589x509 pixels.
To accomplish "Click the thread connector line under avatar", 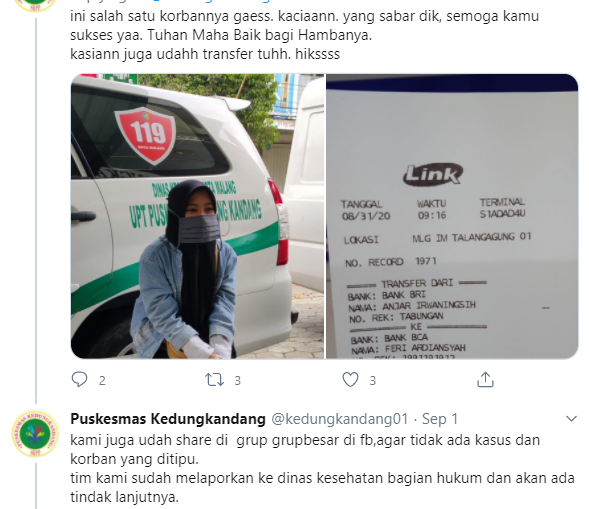I will [x=36, y=208].
